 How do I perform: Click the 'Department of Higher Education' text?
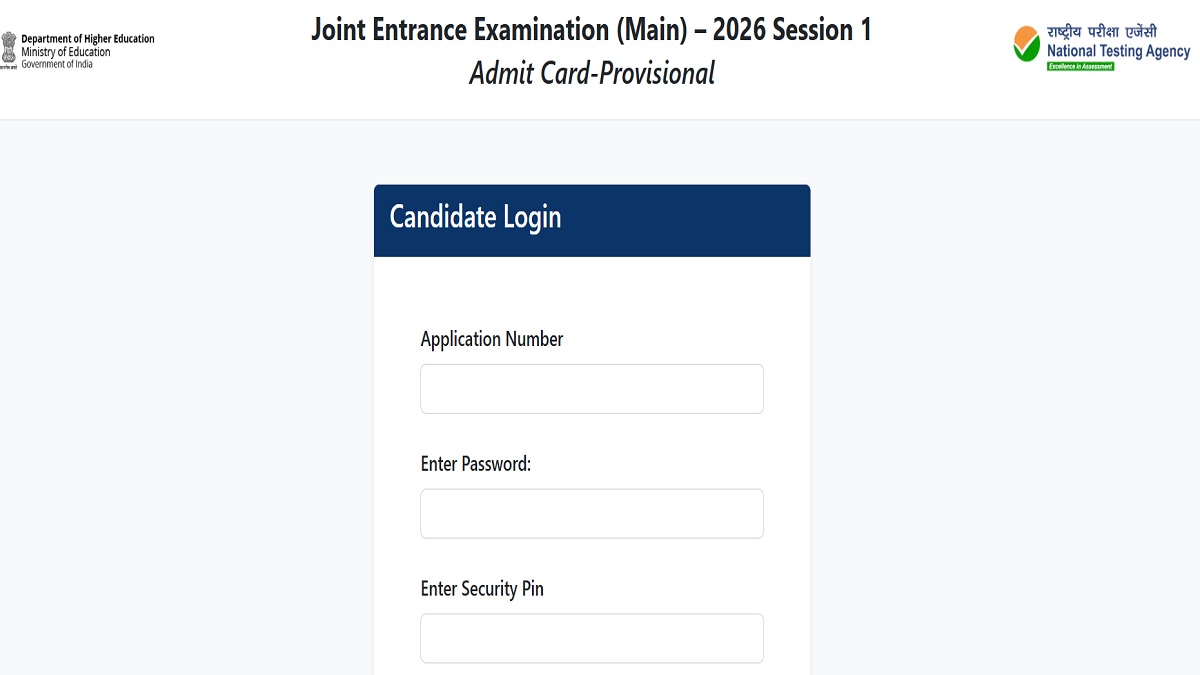pyautogui.click(x=88, y=39)
